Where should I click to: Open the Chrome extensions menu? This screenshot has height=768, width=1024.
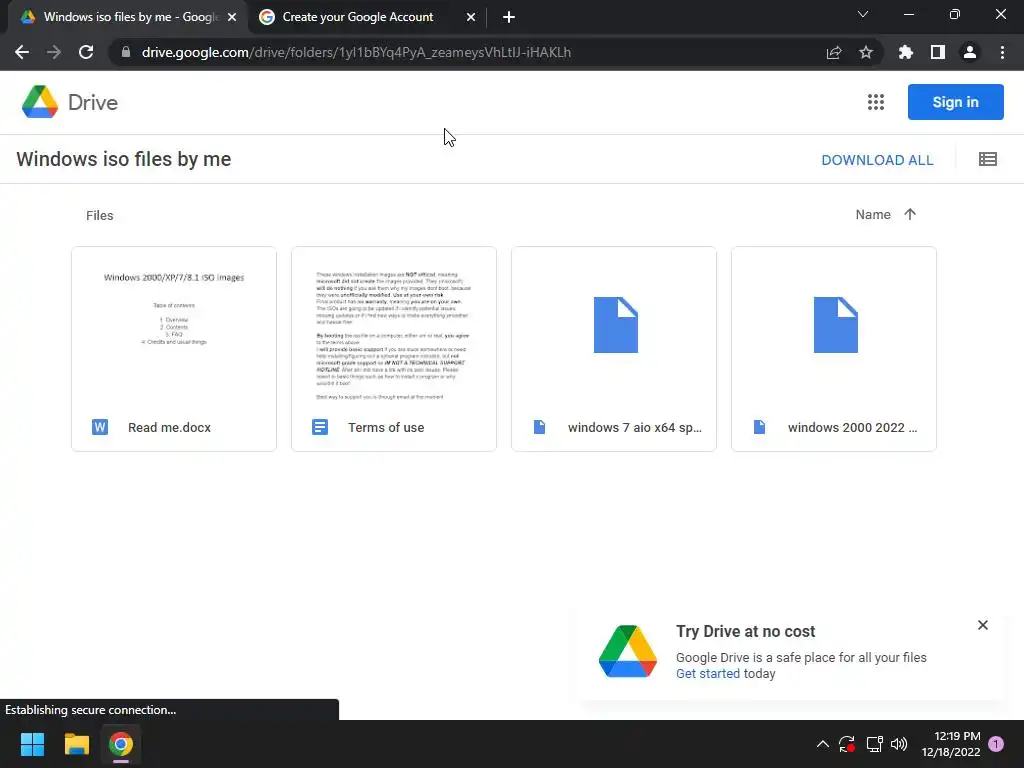[x=906, y=52]
